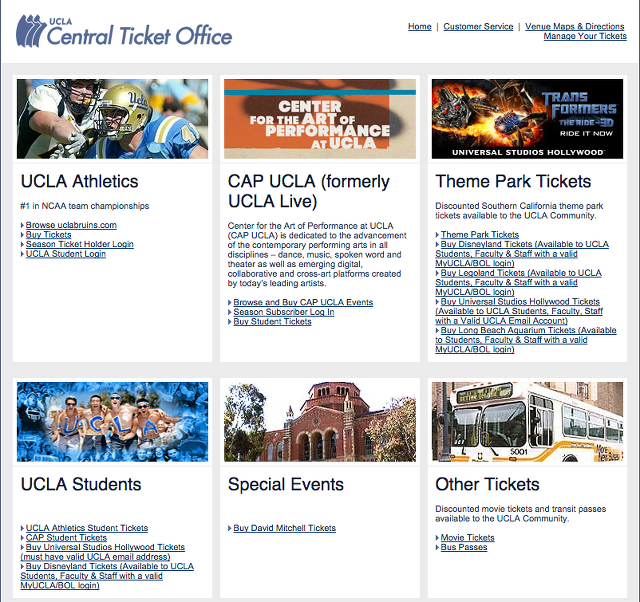
Task: Click the Center for the Art of Performance banner
Action: coord(320,119)
